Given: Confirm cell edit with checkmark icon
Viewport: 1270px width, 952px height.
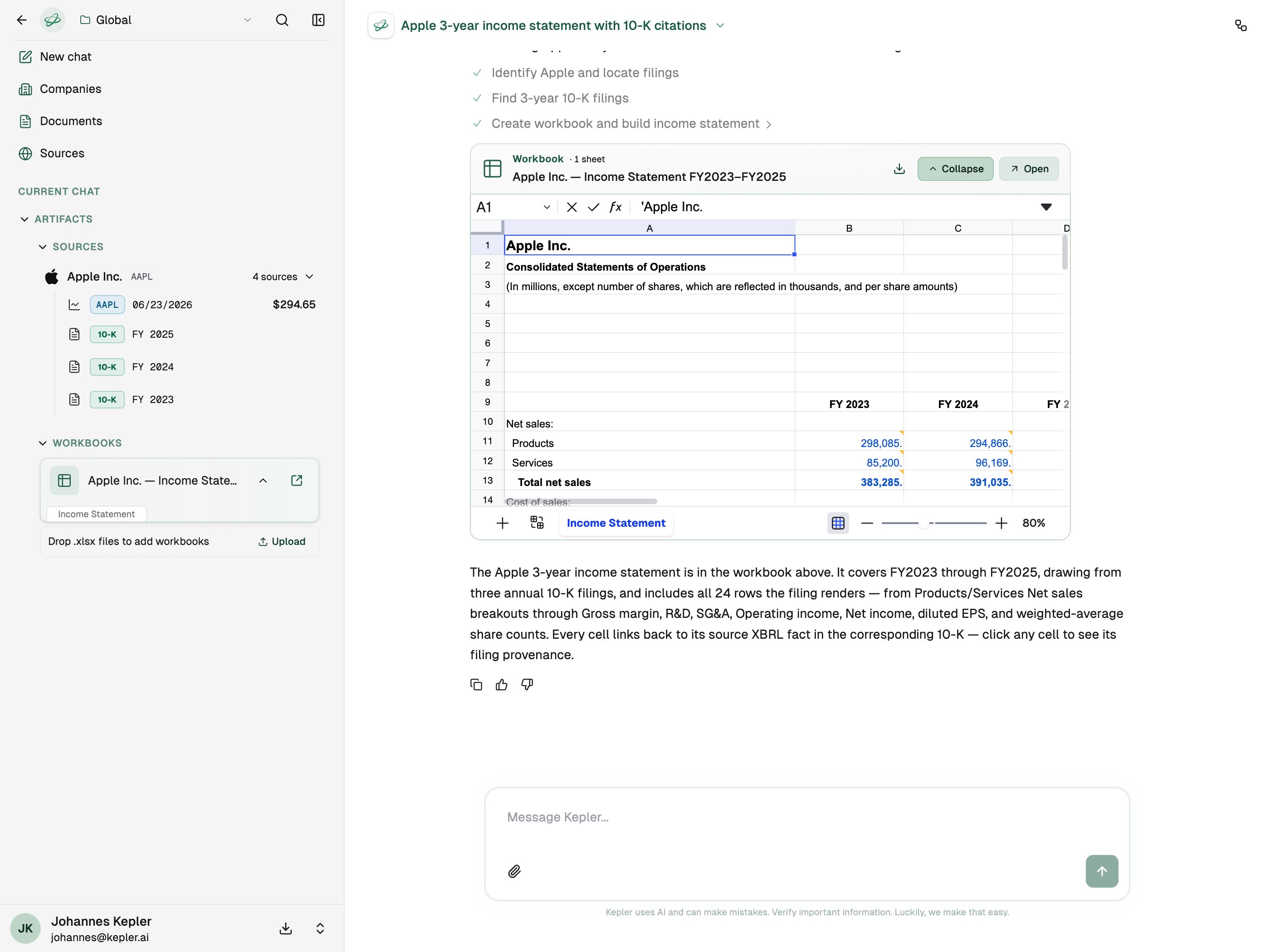Looking at the screenshot, I should (594, 207).
